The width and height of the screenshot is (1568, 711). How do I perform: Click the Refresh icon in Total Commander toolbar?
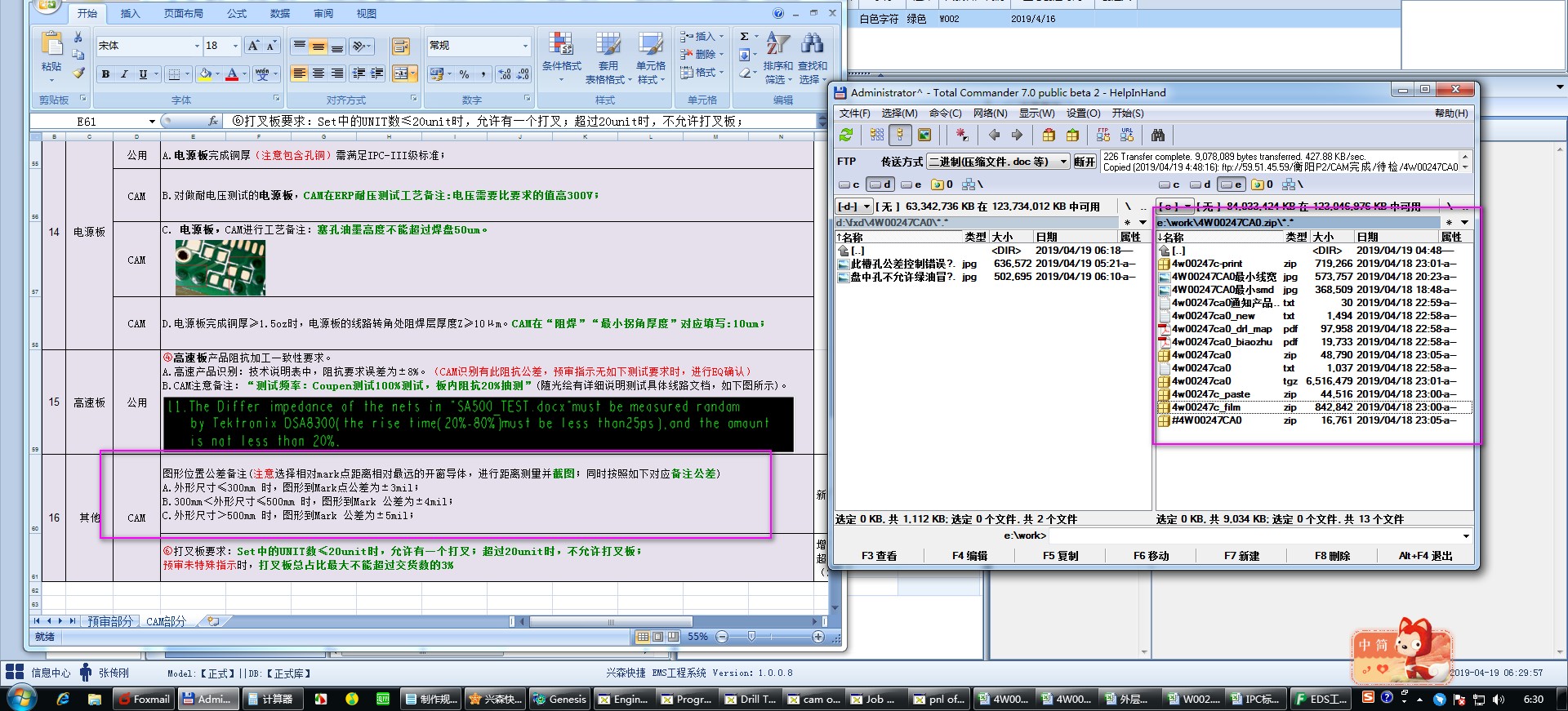(x=846, y=135)
